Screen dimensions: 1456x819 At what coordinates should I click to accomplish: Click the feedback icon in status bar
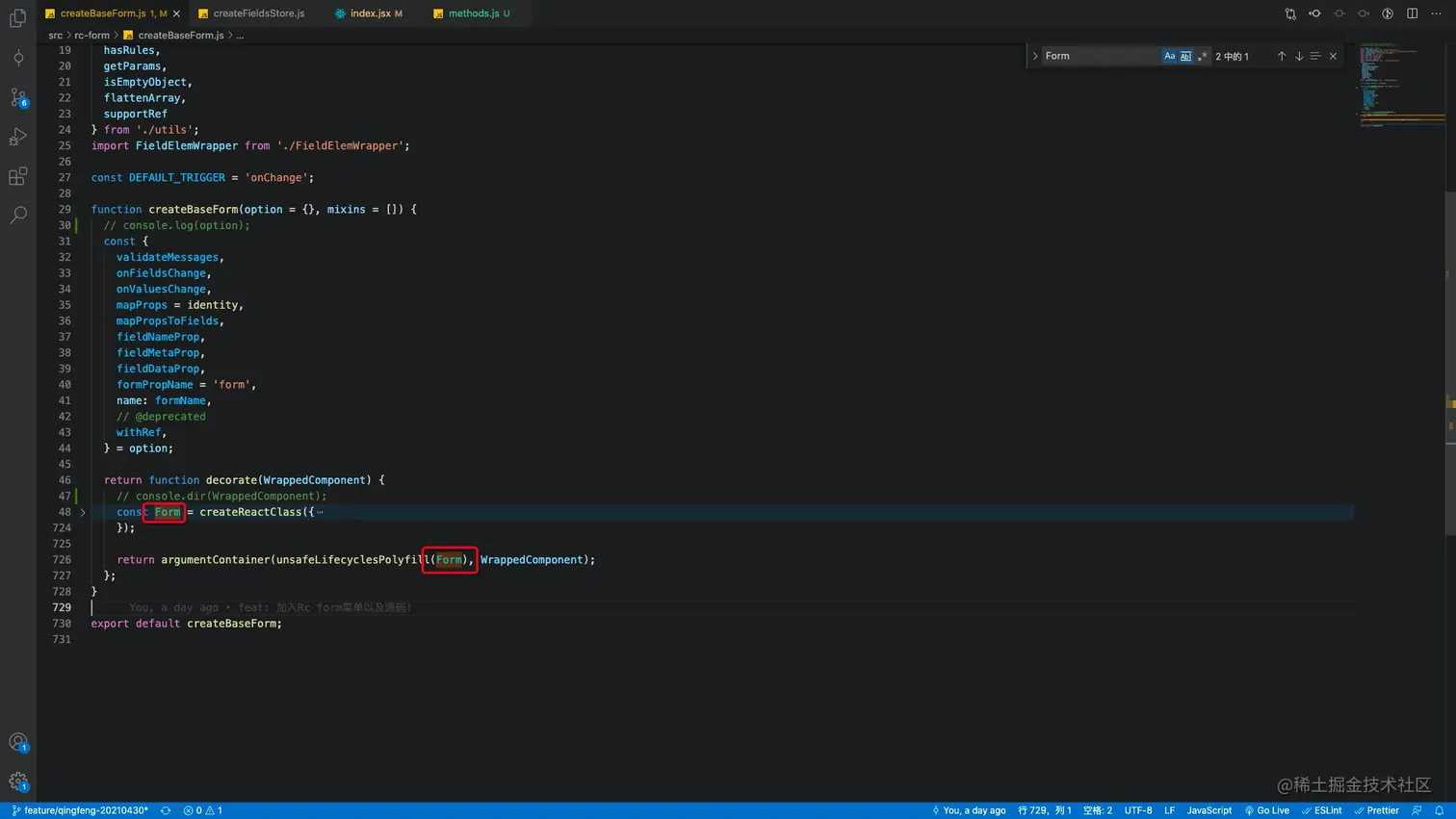click(x=1417, y=810)
